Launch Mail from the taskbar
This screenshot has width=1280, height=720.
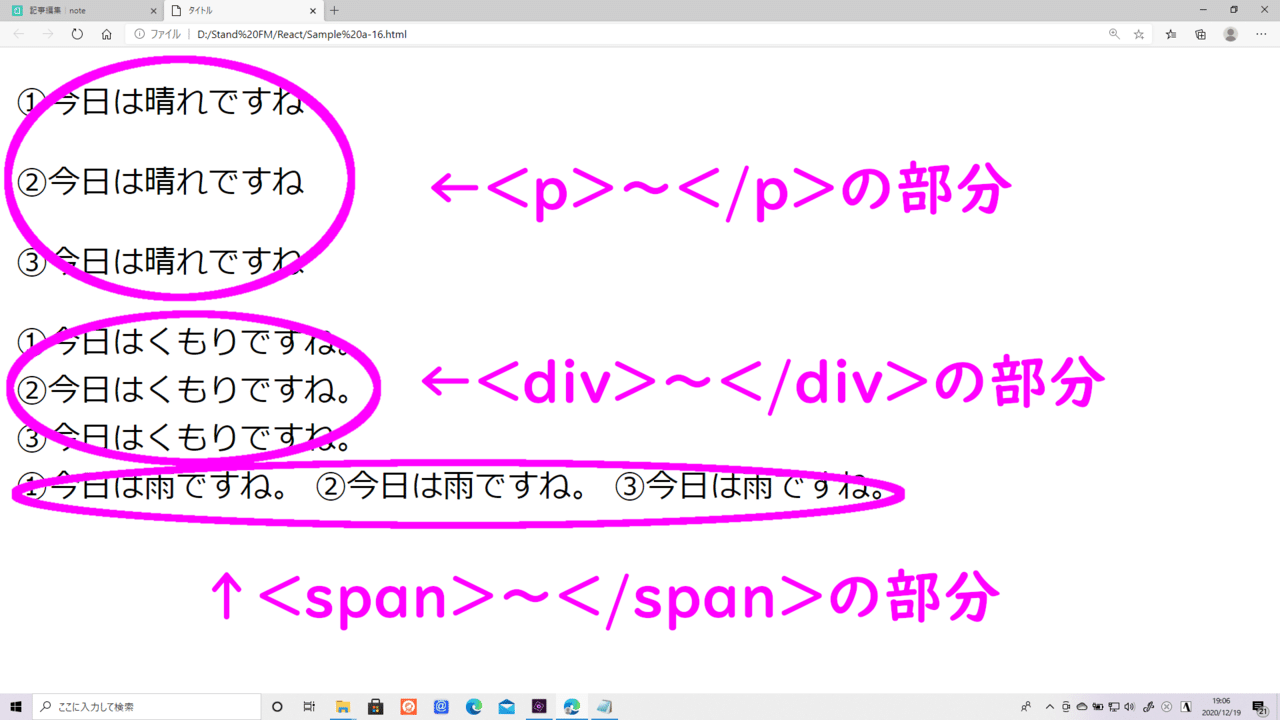(x=505, y=707)
